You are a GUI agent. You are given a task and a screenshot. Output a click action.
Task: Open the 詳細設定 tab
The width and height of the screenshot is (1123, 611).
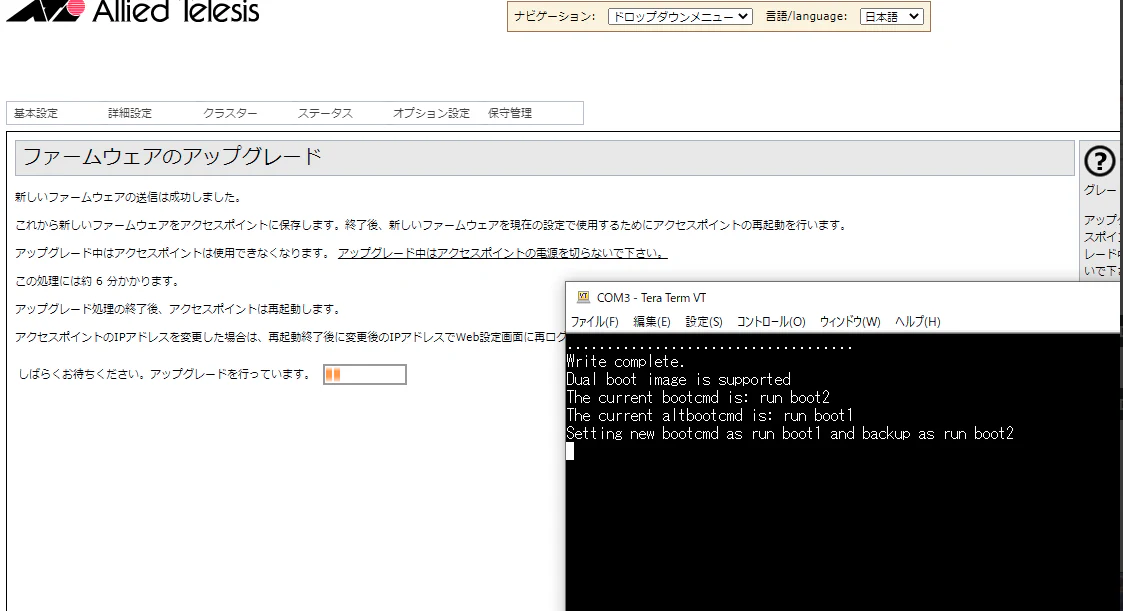[x=130, y=113]
